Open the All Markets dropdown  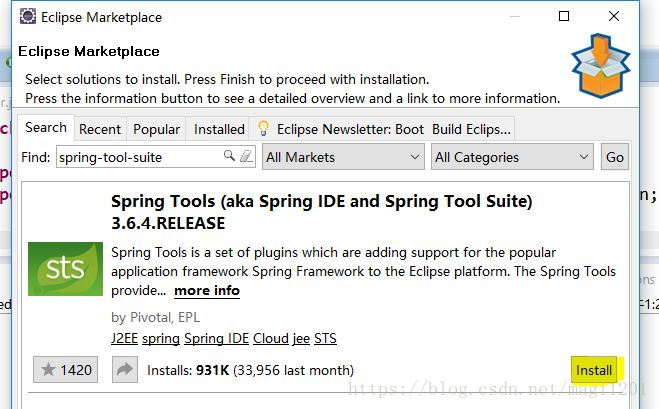click(x=343, y=157)
